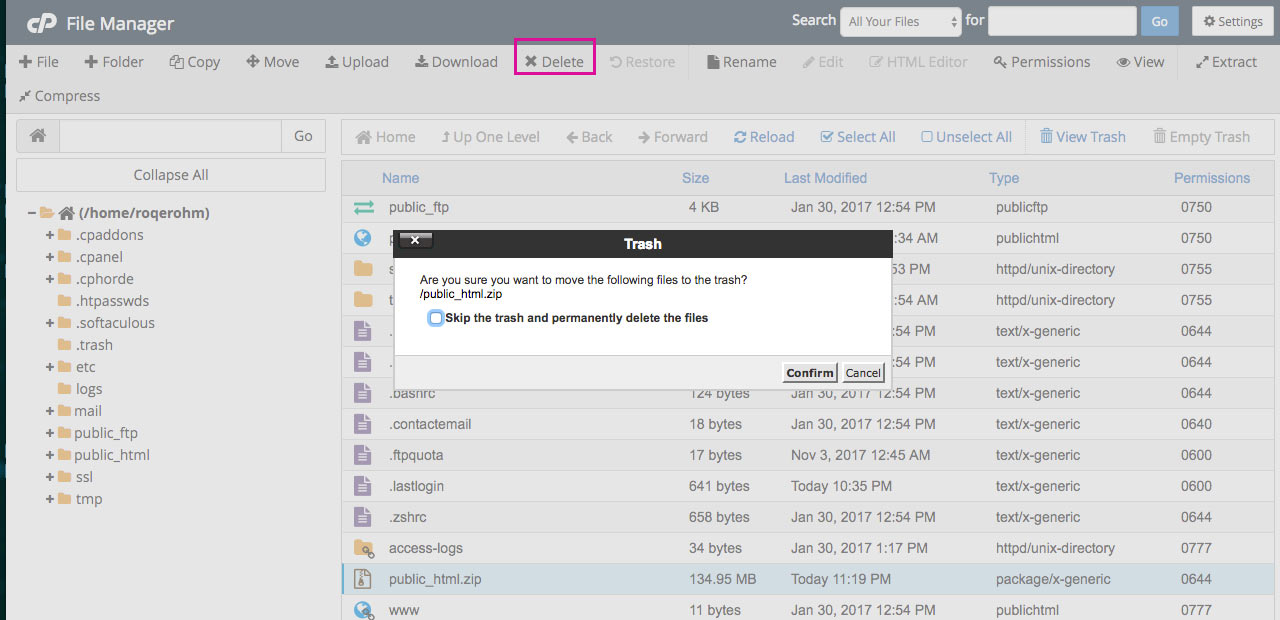Screen dimensions: 1280x620
Task: Reload the file list
Action: tap(764, 137)
